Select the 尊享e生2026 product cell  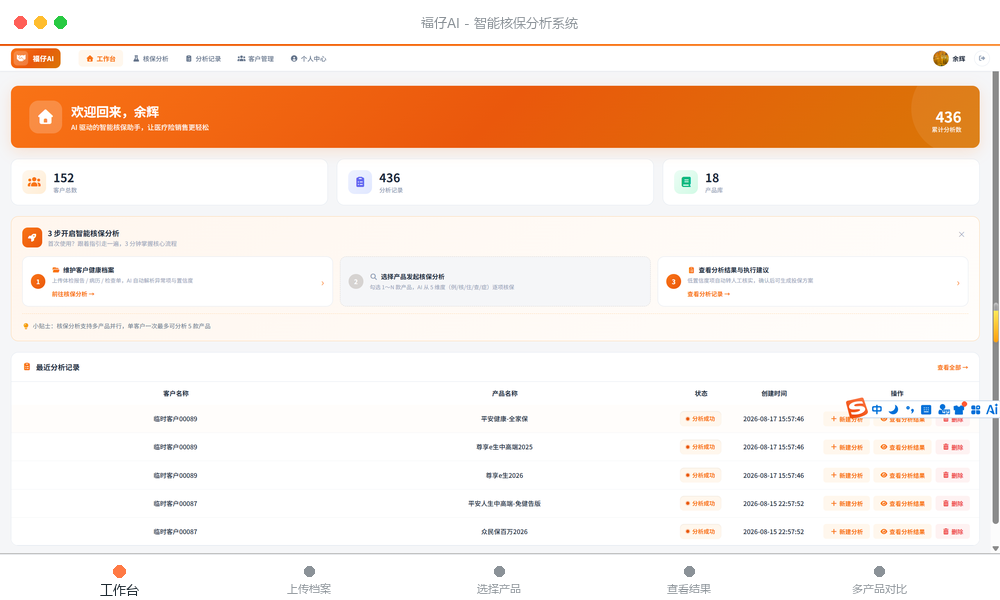504,475
